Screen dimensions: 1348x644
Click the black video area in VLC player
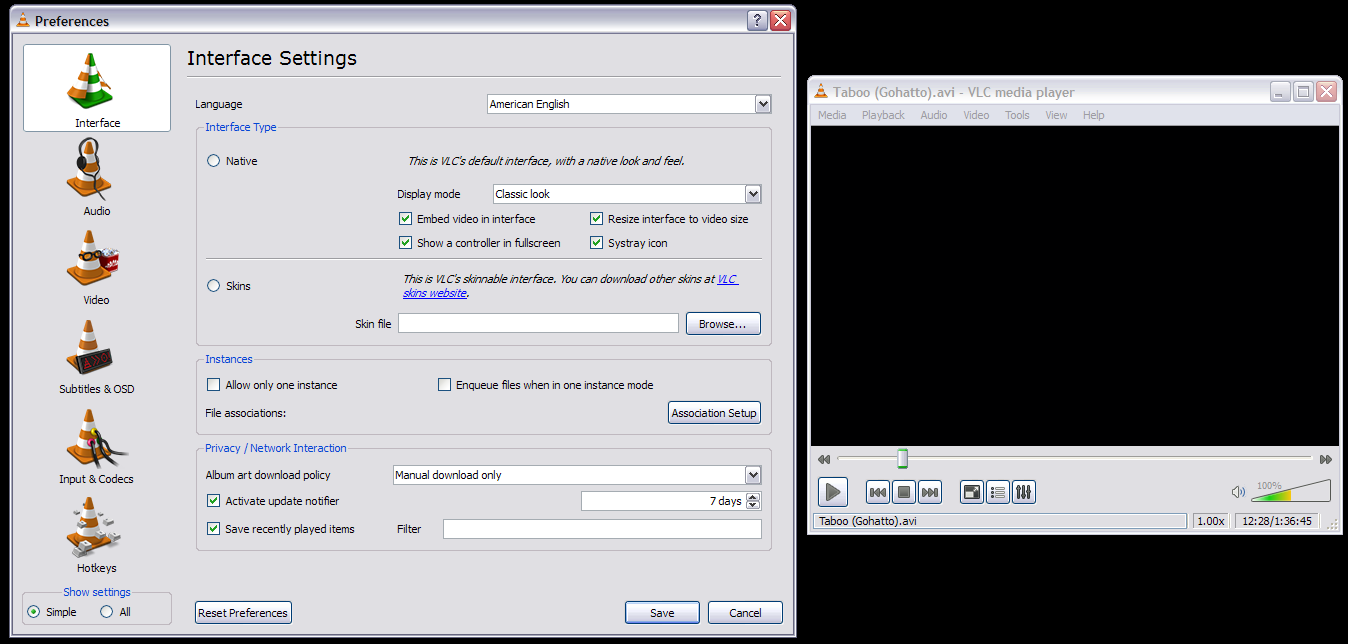1075,286
